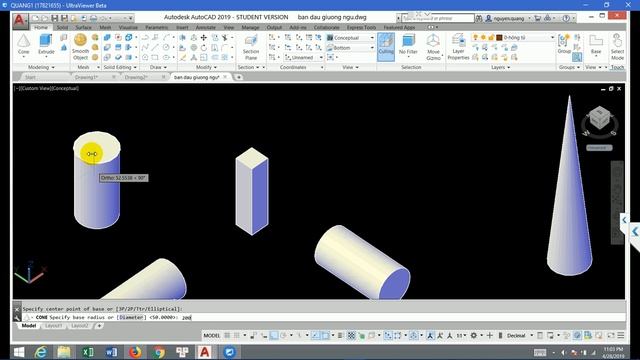This screenshot has height=360, width=640.
Task: Open the Unnamed UCS dropdown
Action: (304, 58)
